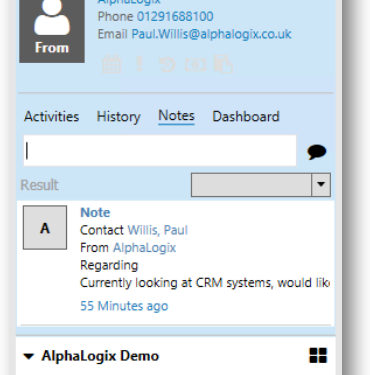Click the exclamation mark icon
Screen dimensions: 370x375
[140, 64]
